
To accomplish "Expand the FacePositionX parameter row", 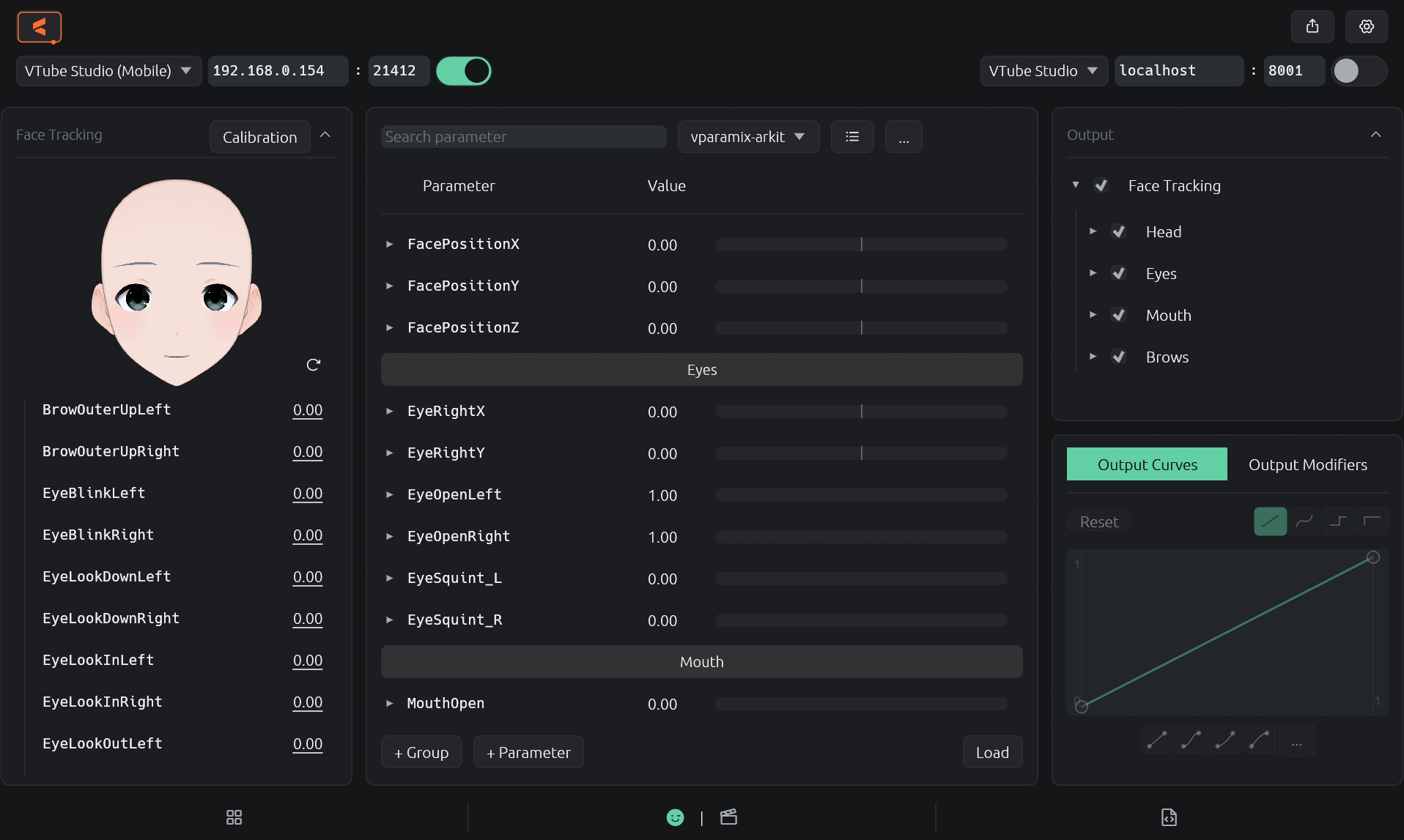I will click(x=390, y=245).
